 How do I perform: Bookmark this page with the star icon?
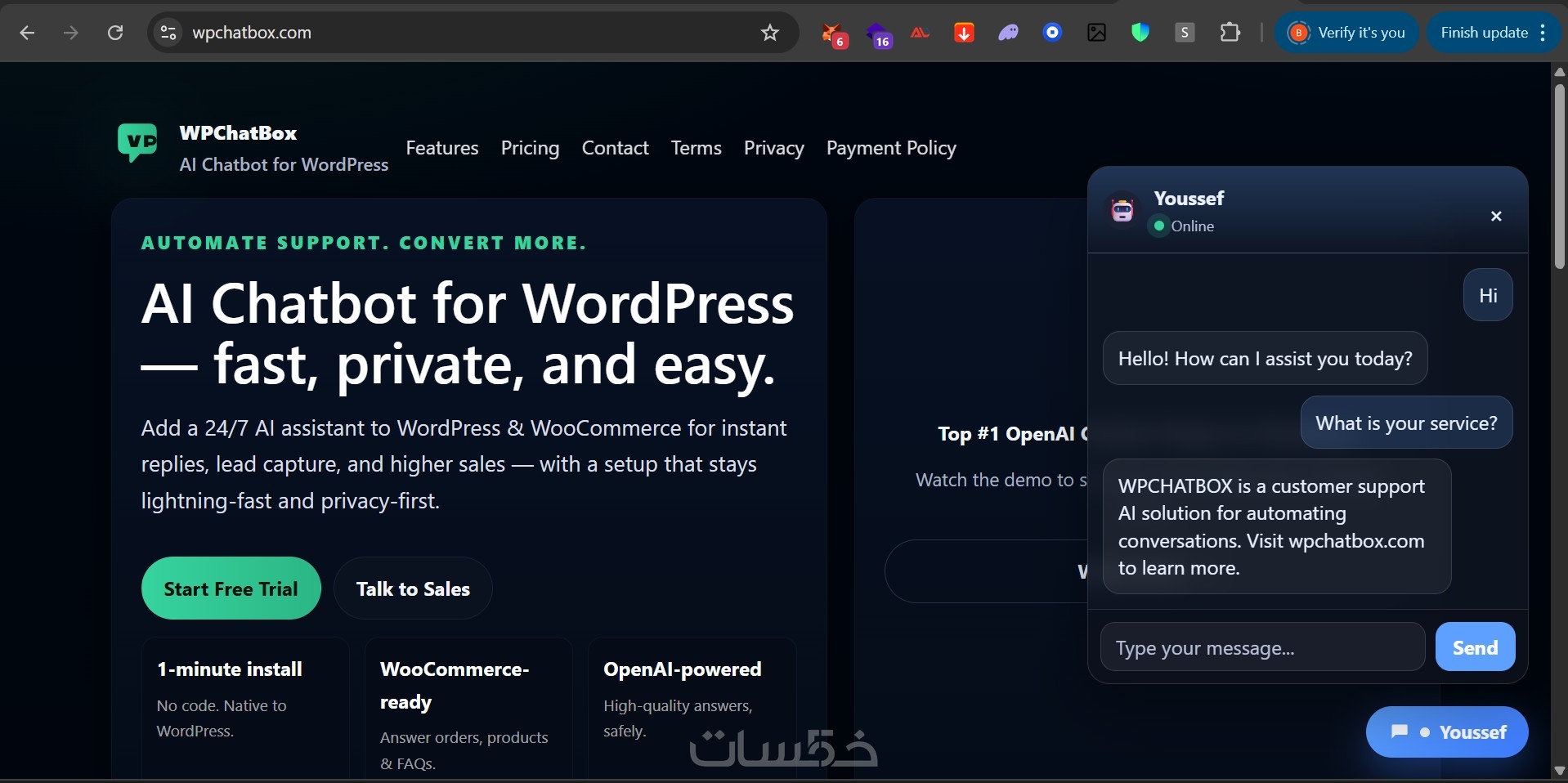770,33
